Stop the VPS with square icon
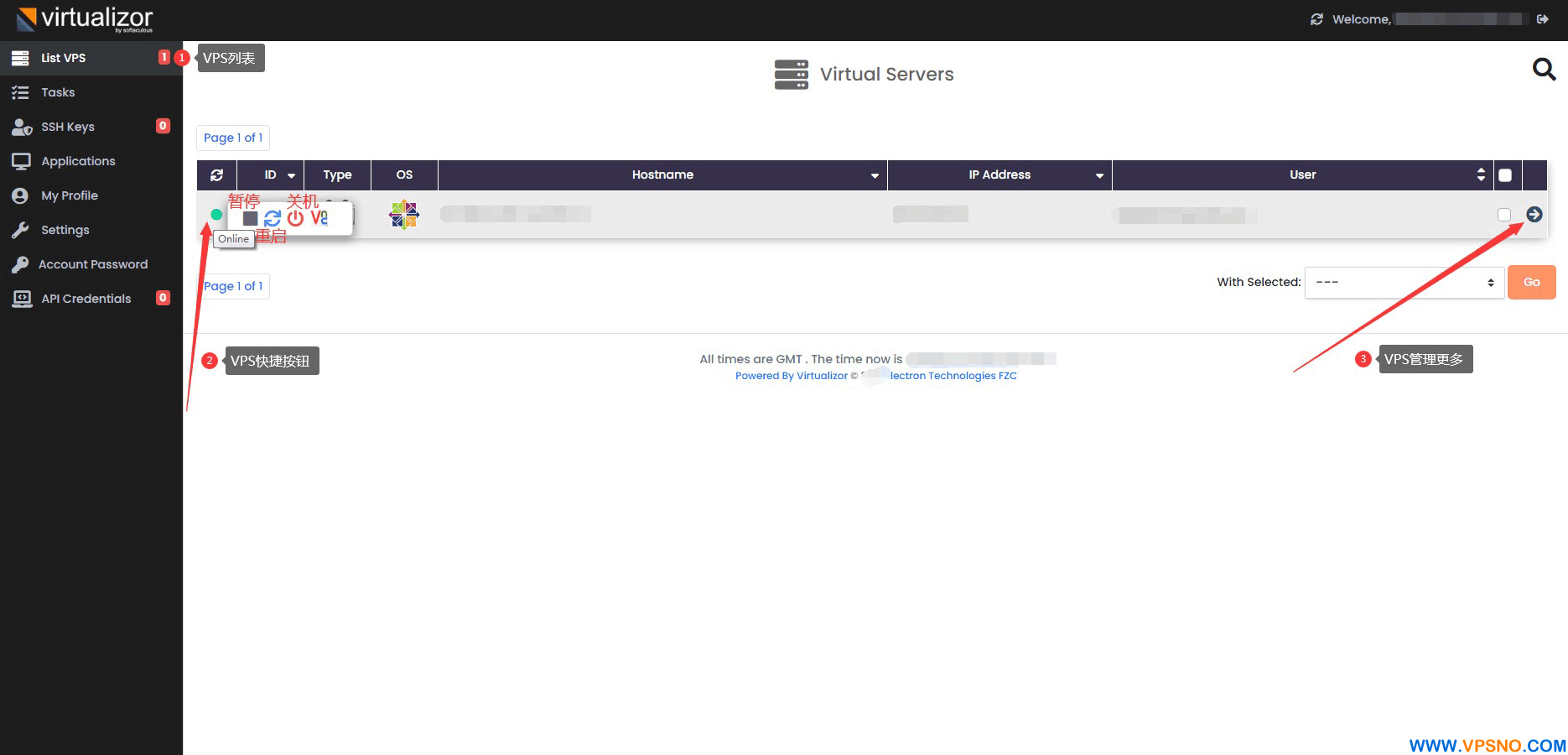 (x=250, y=218)
